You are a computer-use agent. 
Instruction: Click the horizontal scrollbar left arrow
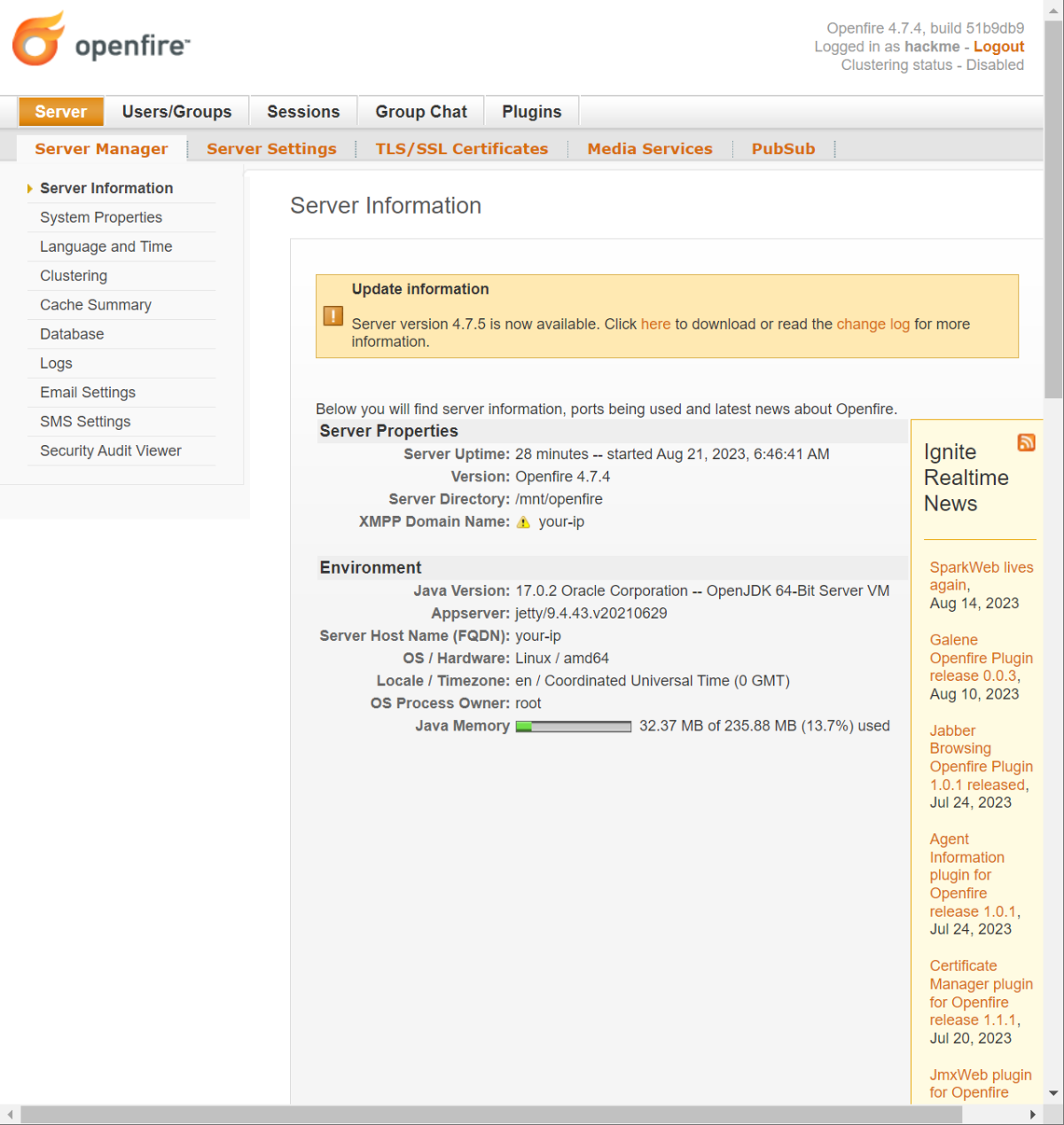point(10,1115)
